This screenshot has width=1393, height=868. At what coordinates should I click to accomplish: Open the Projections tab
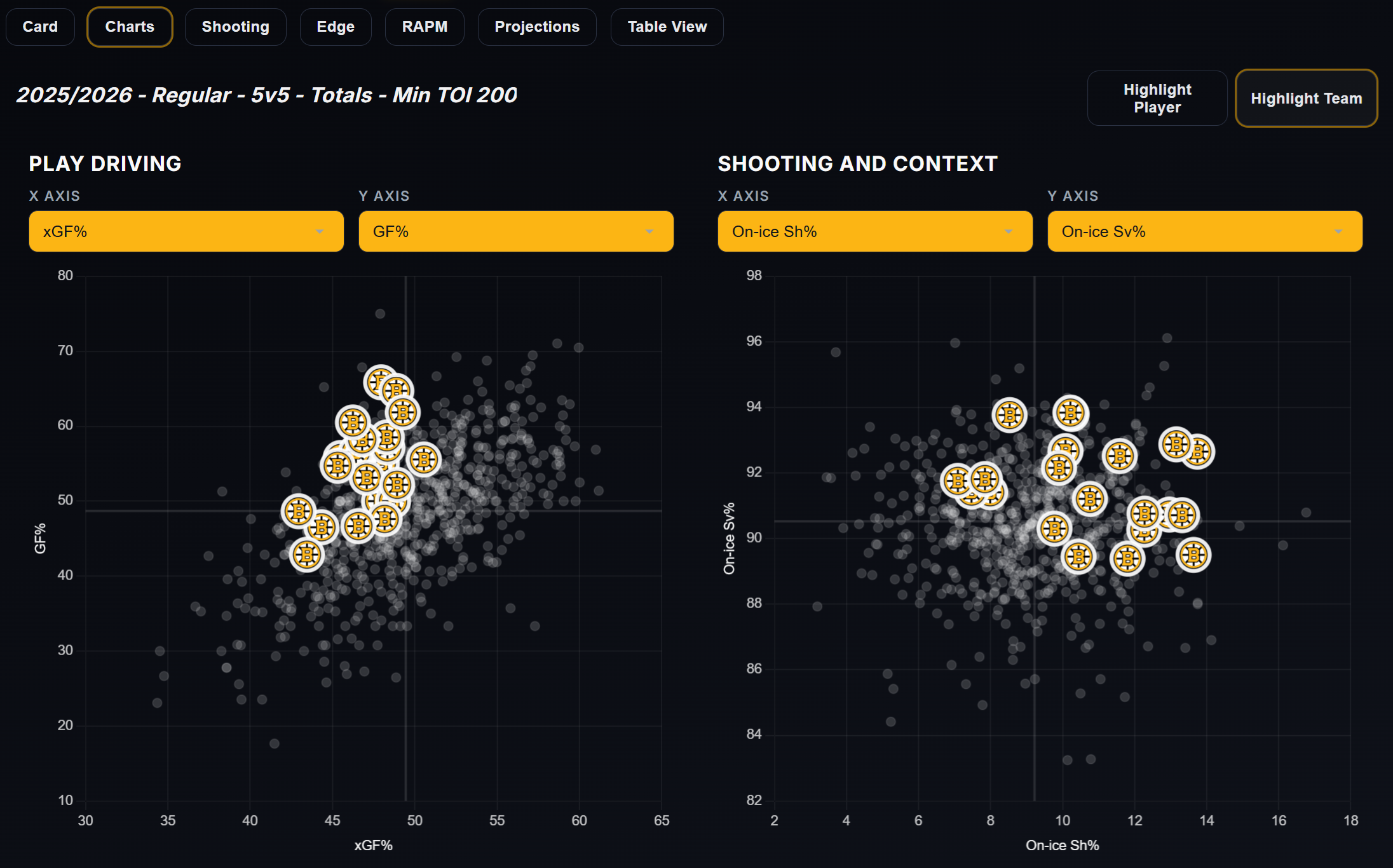(537, 27)
